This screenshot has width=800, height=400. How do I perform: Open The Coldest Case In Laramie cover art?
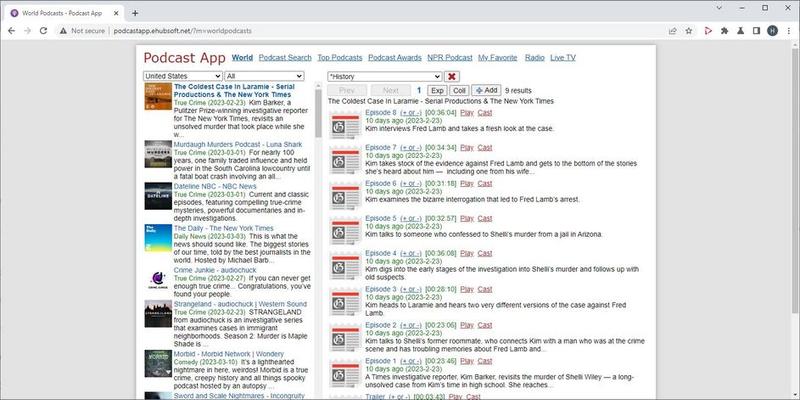tap(158, 96)
